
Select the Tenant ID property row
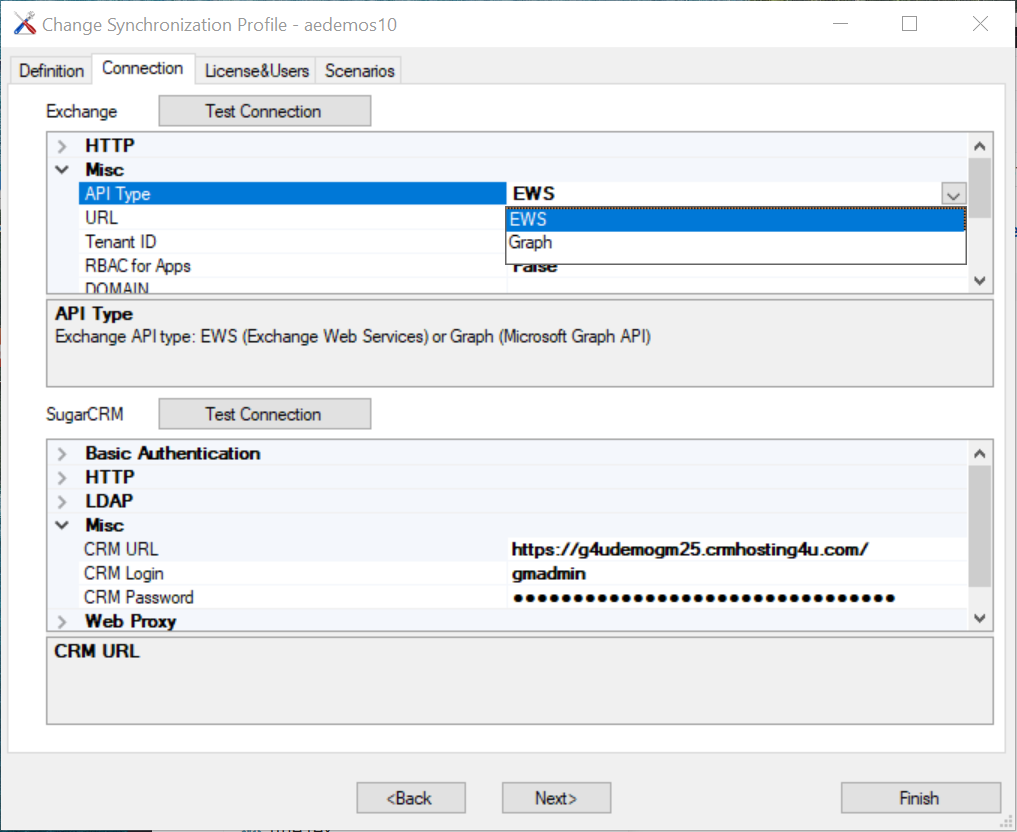pos(293,242)
